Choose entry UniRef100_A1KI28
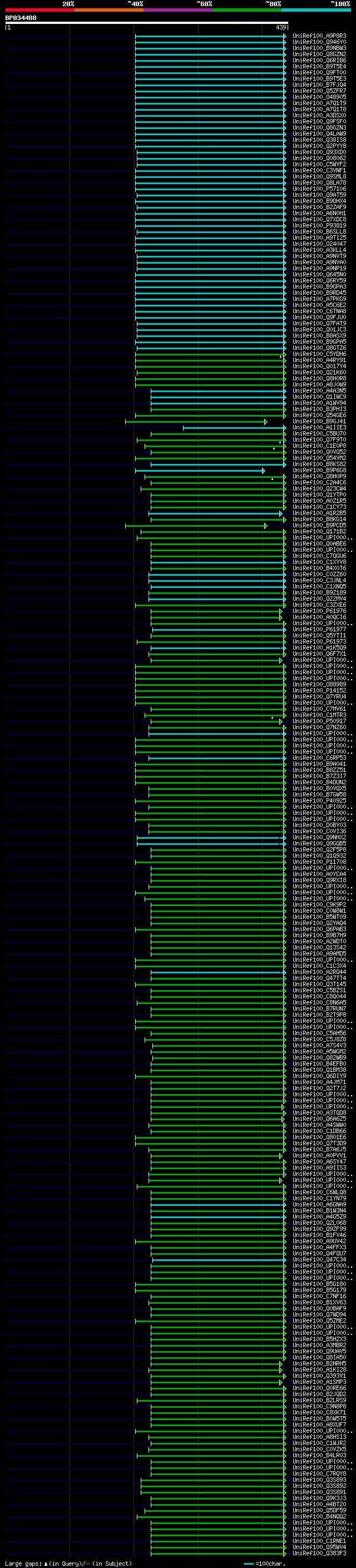Viewport: 356px width, 1568px height. [x=319, y=1369]
